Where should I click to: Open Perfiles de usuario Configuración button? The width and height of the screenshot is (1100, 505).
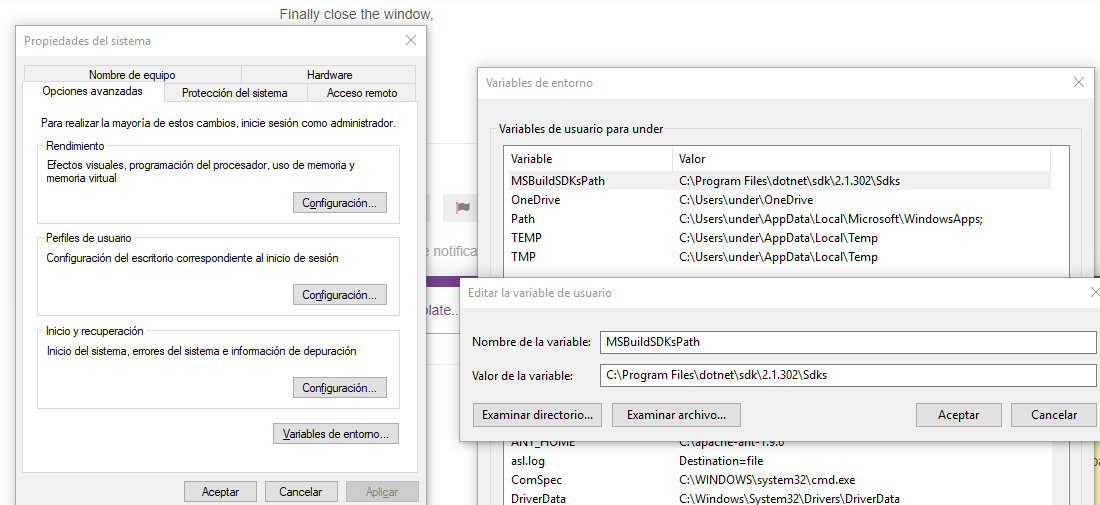[340, 295]
